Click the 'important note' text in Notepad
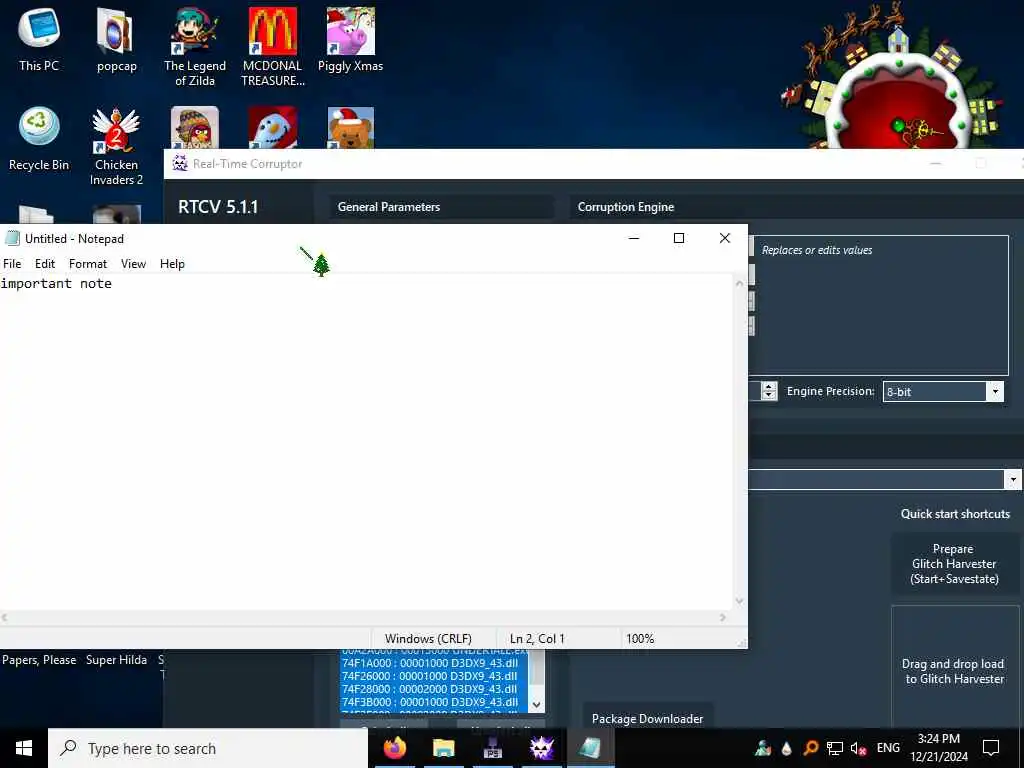 [x=56, y=283]
